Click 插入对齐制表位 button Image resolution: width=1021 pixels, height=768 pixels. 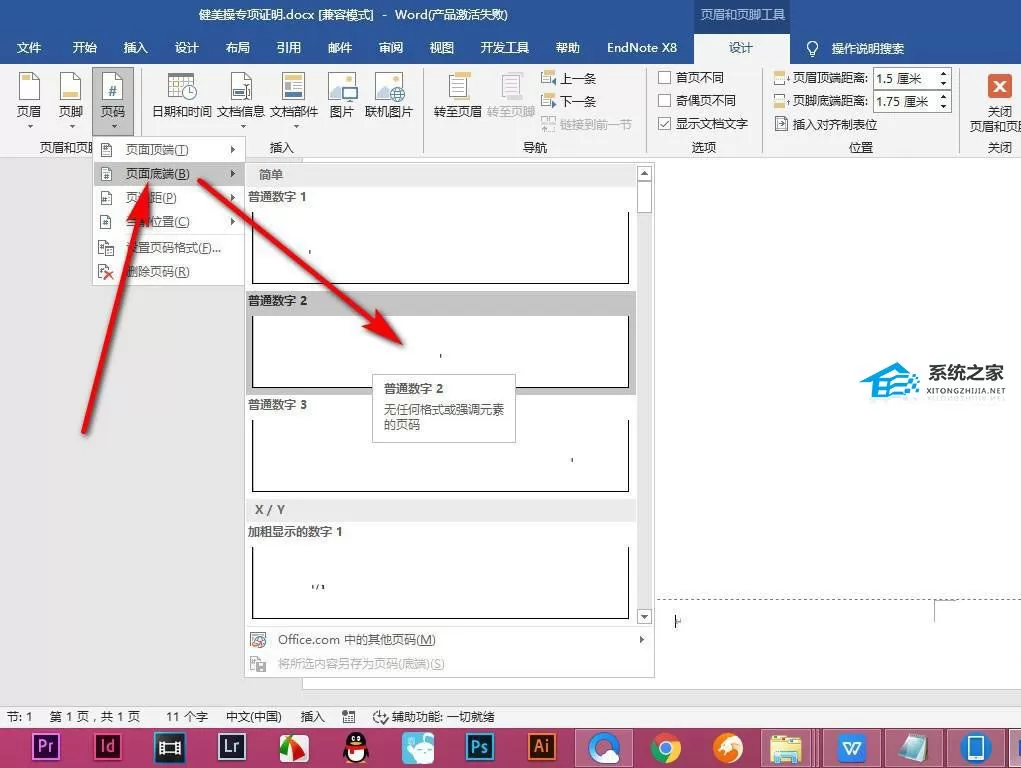[826, 124]
